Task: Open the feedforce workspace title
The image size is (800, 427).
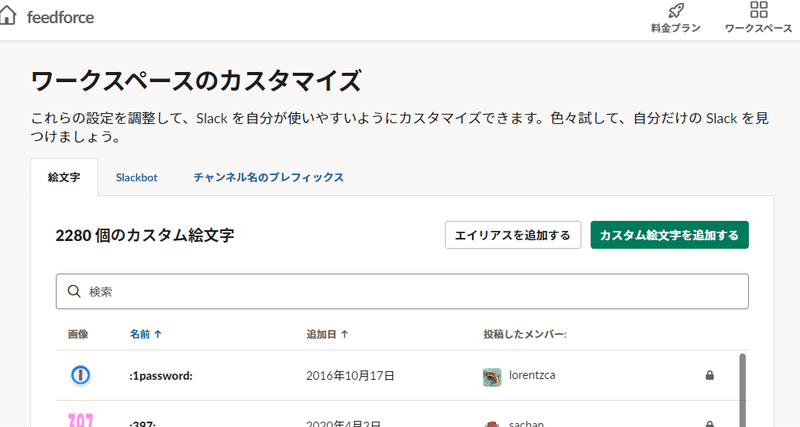Action: coord(60,17)
